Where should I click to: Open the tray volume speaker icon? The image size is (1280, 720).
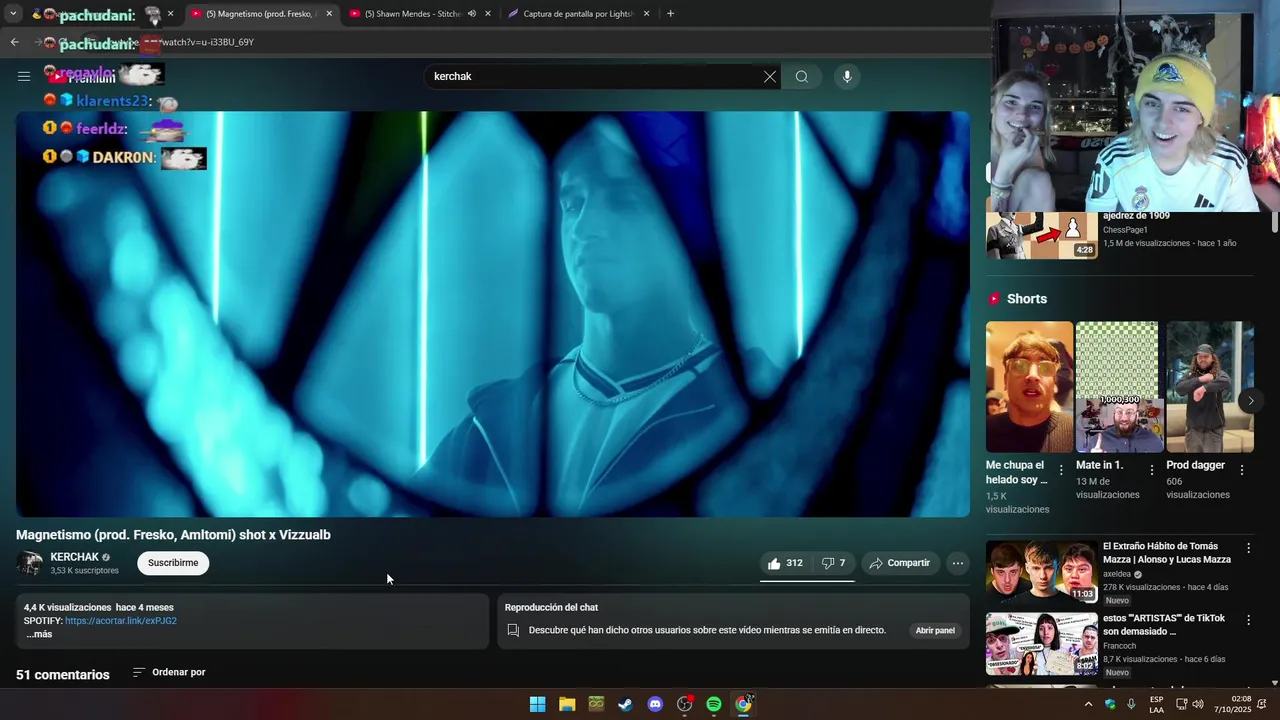click(1198, 704)
